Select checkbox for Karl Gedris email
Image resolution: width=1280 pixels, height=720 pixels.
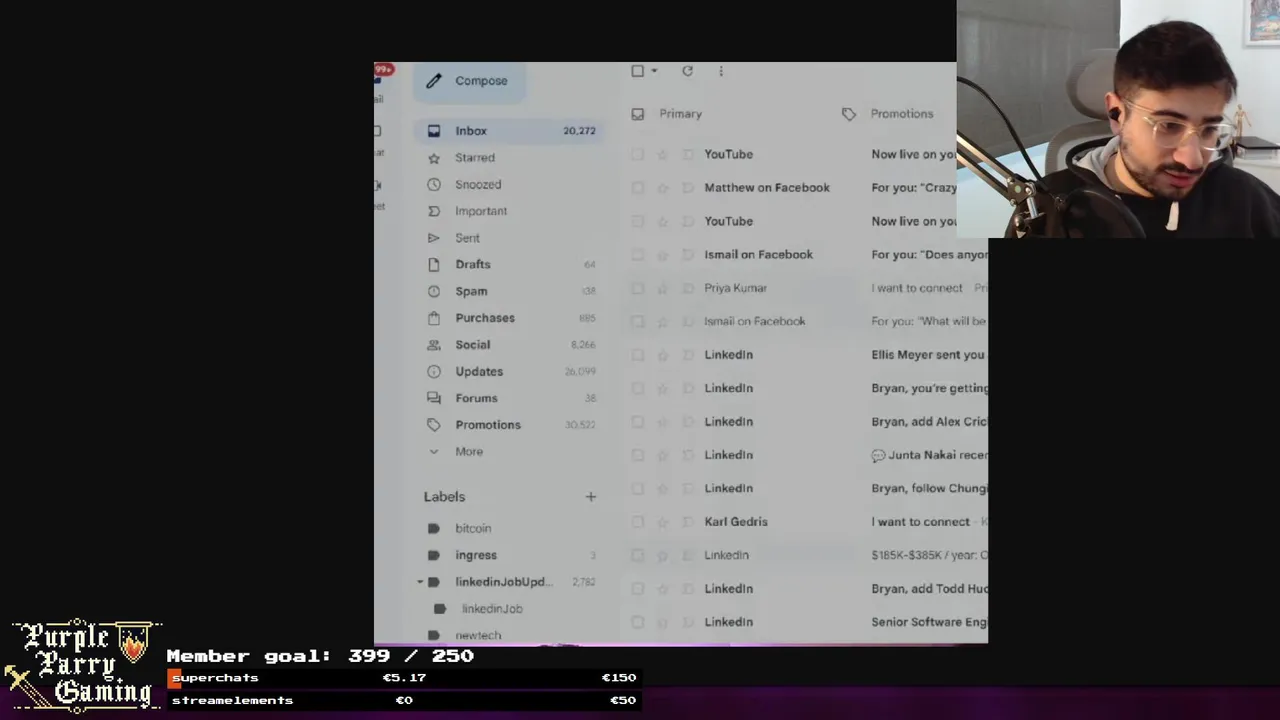click(637, 522)
